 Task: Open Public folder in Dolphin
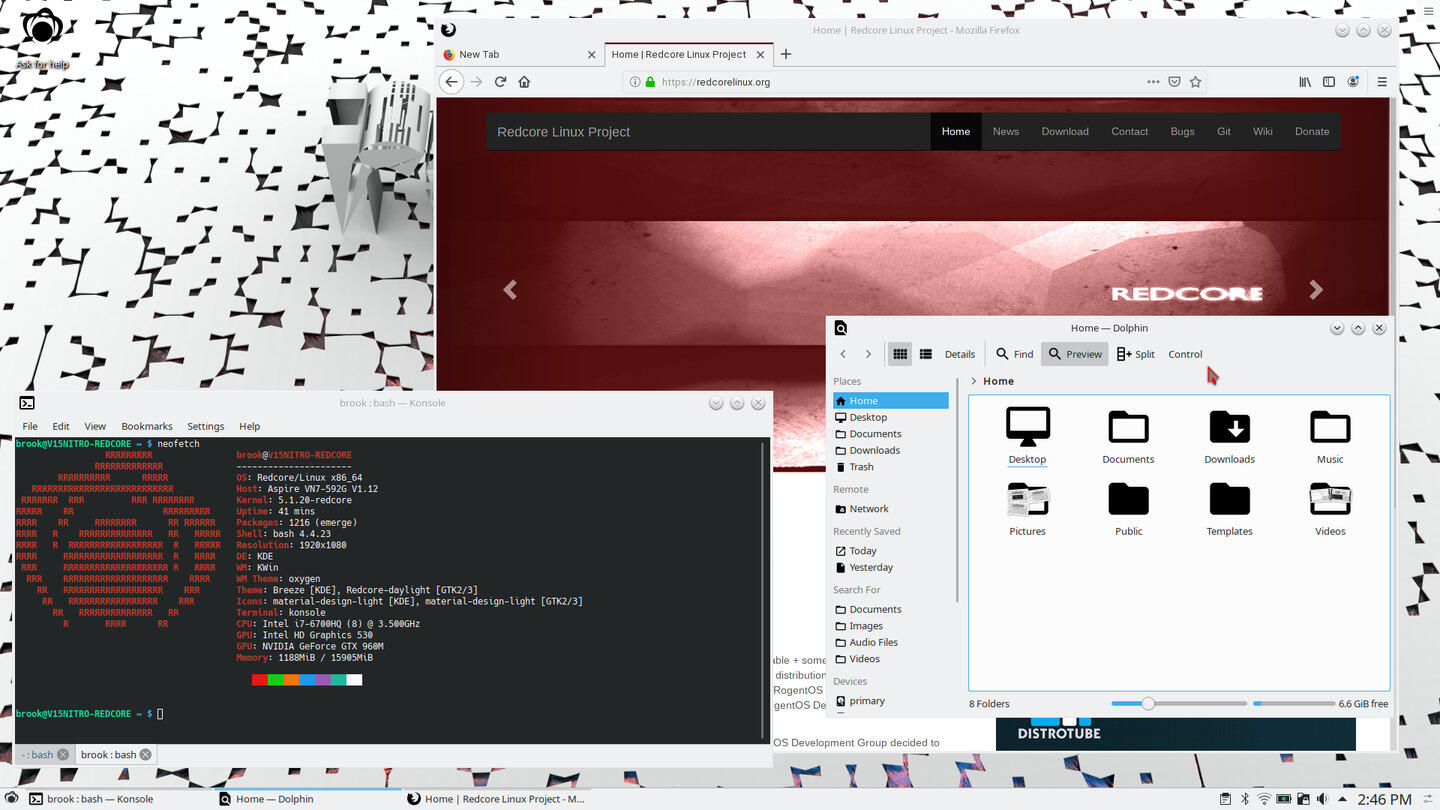coord(1128,508)
